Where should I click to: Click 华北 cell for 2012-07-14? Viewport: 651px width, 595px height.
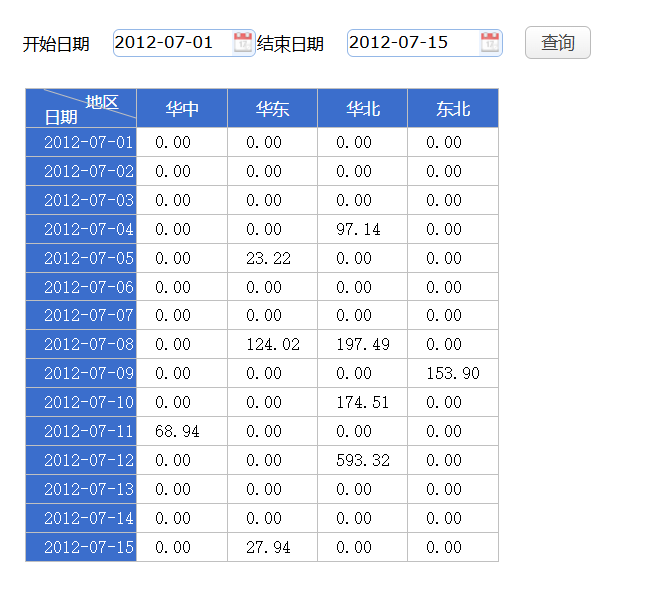[362, 518]
